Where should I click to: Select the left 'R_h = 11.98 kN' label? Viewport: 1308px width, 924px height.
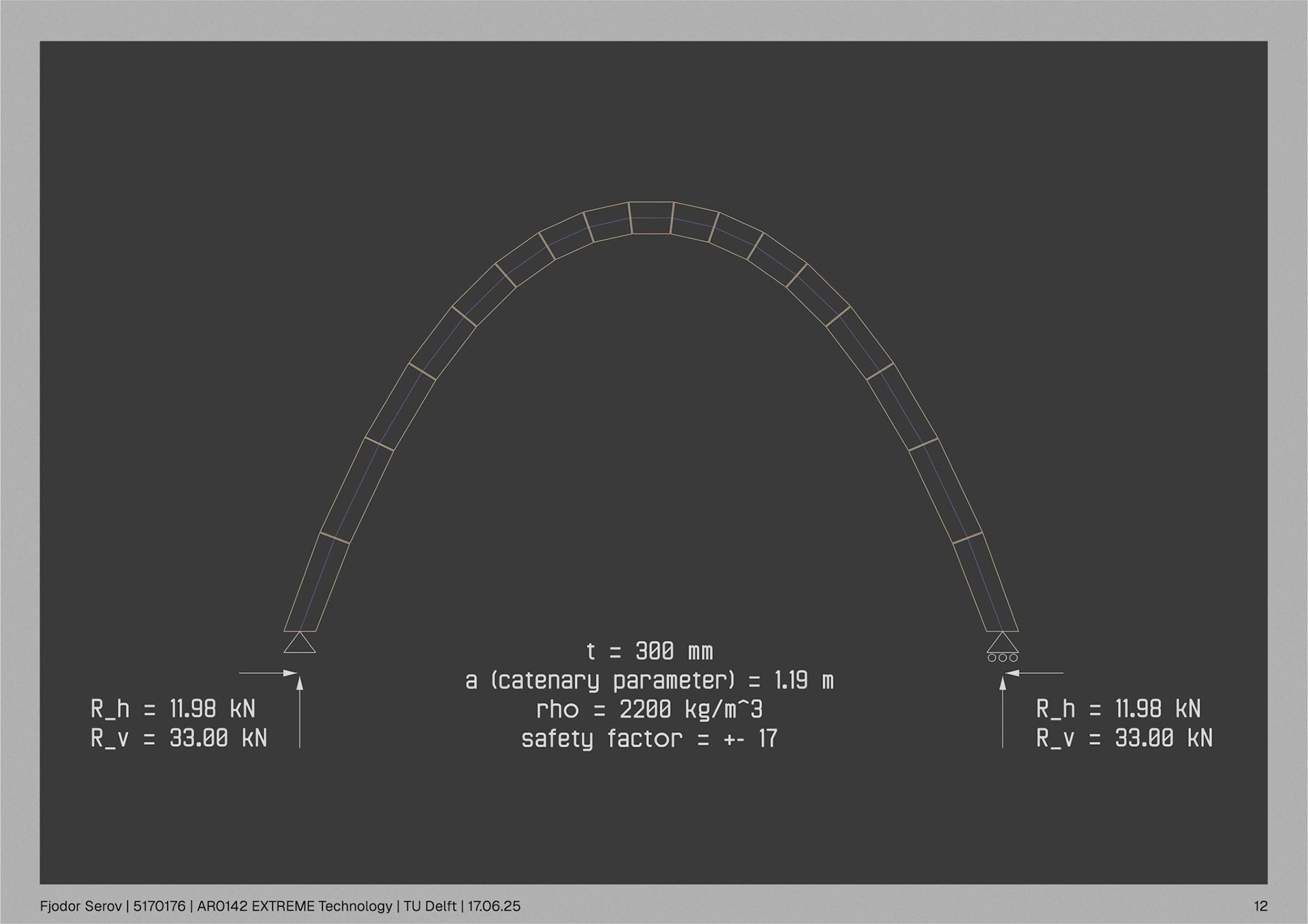coord(173,709)
